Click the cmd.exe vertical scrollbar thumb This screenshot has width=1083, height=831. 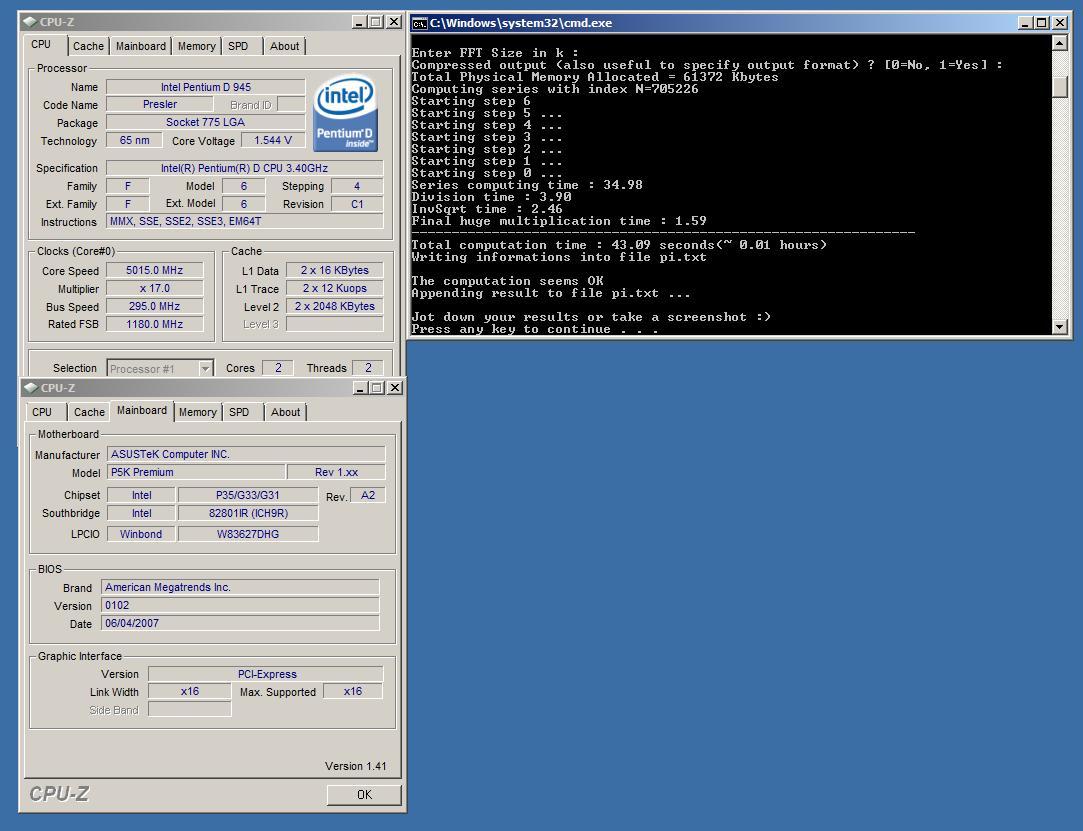[x=1060, y=86]
